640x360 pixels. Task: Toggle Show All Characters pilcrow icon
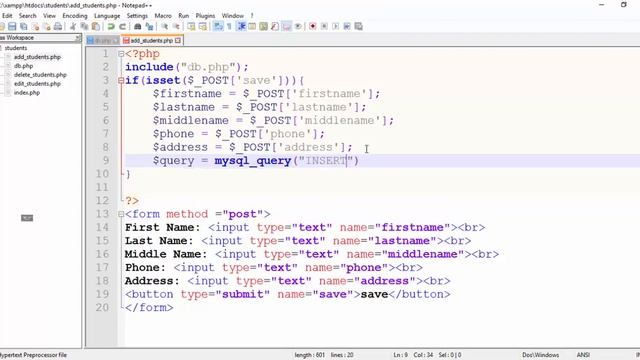tap(229, 27)
